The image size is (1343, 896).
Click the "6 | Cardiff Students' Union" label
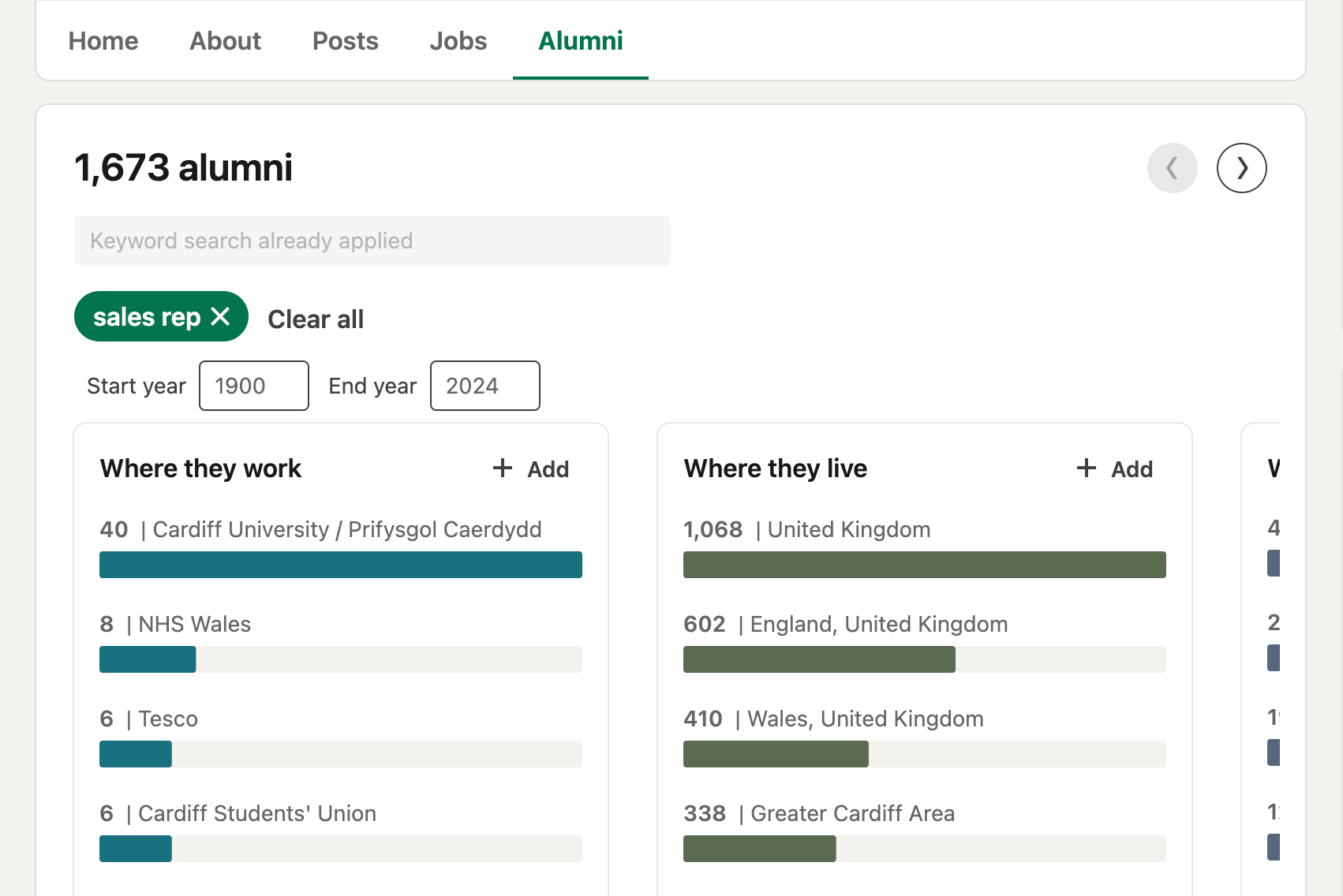[x=238, y=813]
